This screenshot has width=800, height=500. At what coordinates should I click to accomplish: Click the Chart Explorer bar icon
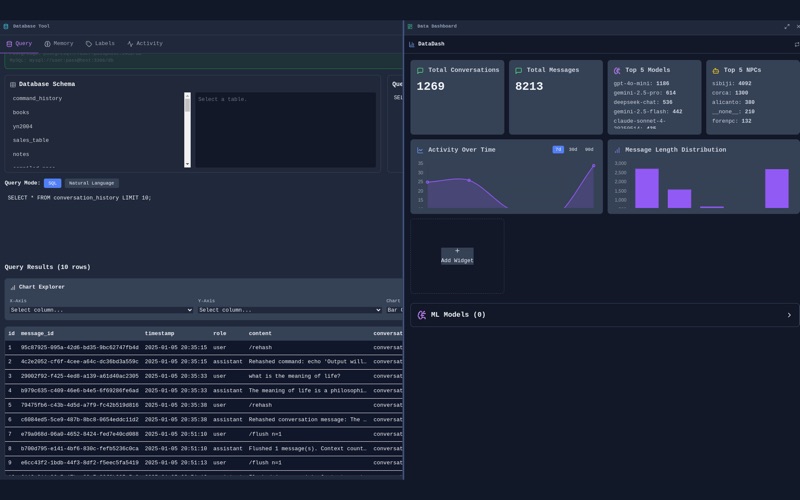tap(13, 287)
